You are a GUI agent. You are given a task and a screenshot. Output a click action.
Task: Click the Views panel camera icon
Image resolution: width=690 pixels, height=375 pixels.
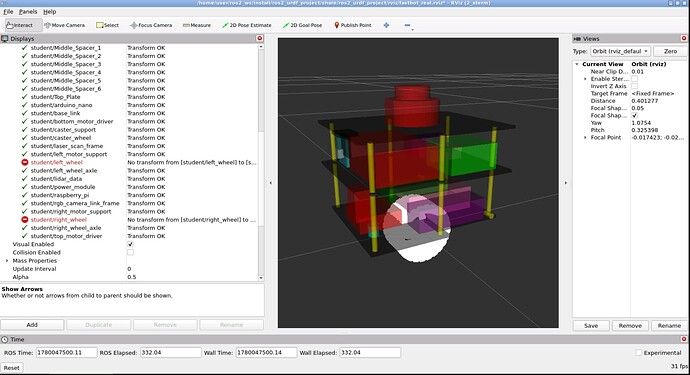coord(577,39)
